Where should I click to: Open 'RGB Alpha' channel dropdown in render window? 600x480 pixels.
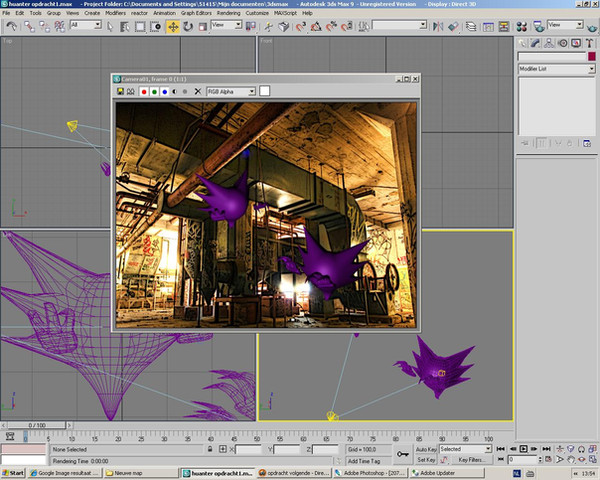coord(231,91)
